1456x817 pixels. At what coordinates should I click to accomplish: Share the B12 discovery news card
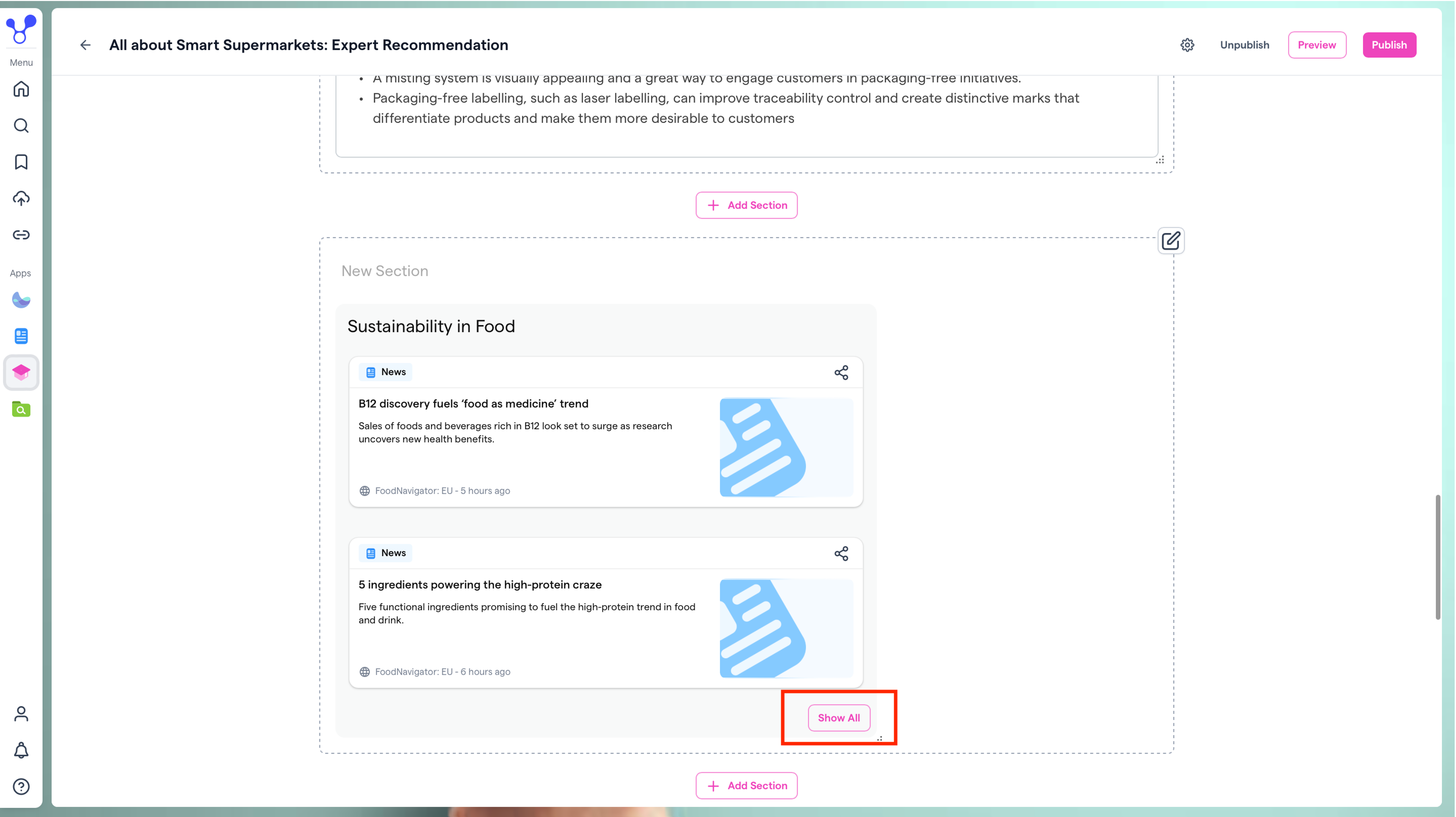[841, 372]
